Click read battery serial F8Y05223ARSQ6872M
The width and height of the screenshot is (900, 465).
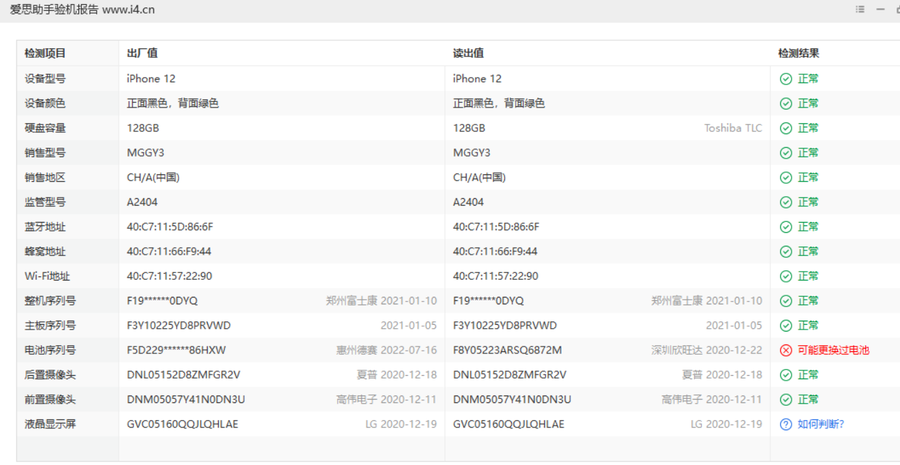click(x=507, y=350)
